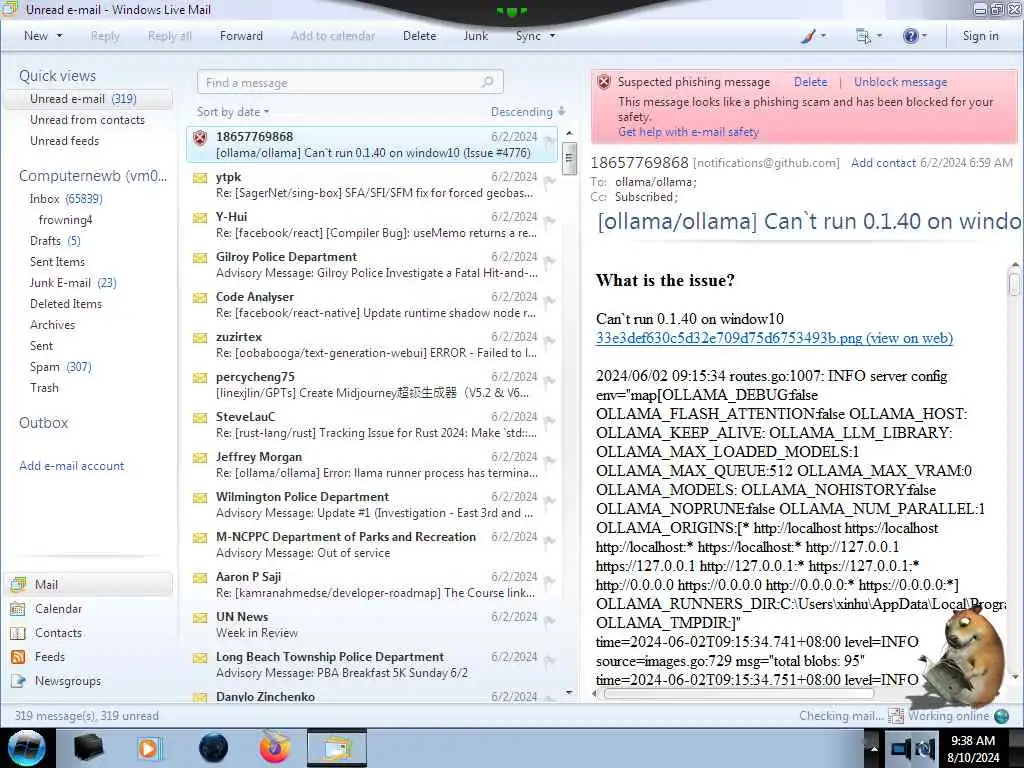
Task: Click the envelope icon beside UN News
Action: click(x=200, y=617)
